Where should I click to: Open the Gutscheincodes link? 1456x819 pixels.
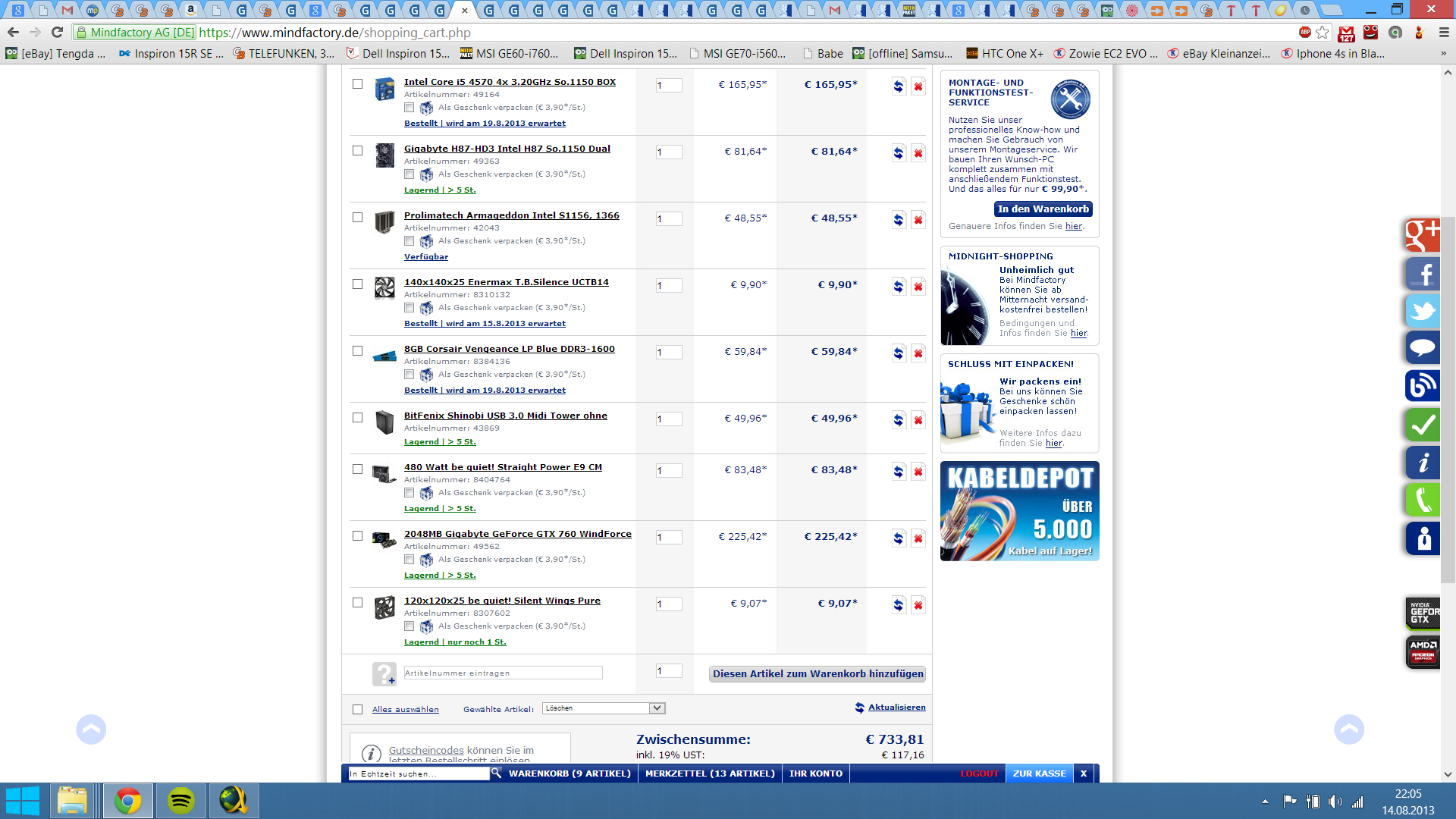click(x=426, y=751)
